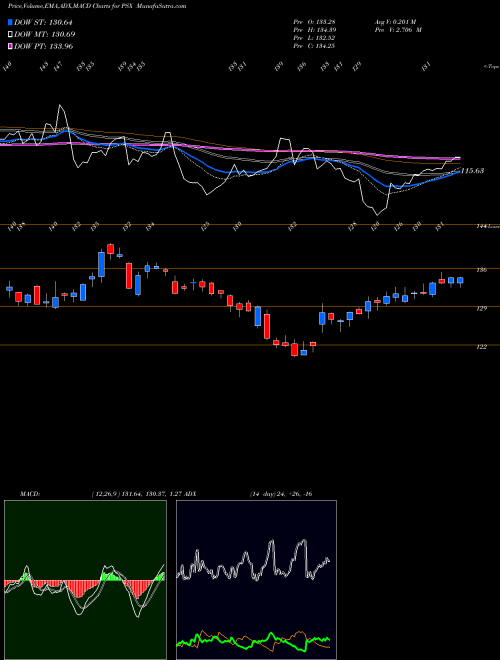500x660 pixels.
Task: Select the 'DOW PT: 133.96' legend label
Action: [x=43, y=46]
